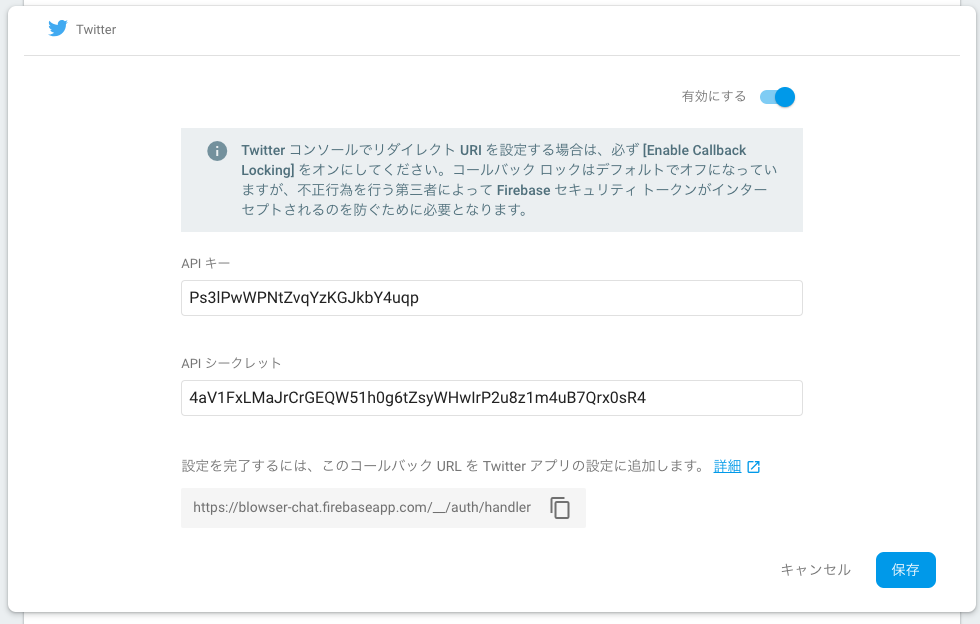Click the API シークレット label
Image resolution: width=980 pixels, height=624 pixels.
[231, 363]
